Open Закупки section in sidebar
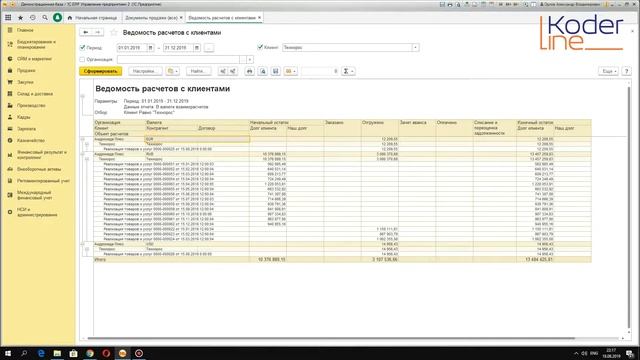The image size is (640, 360). tap(25, 82)
